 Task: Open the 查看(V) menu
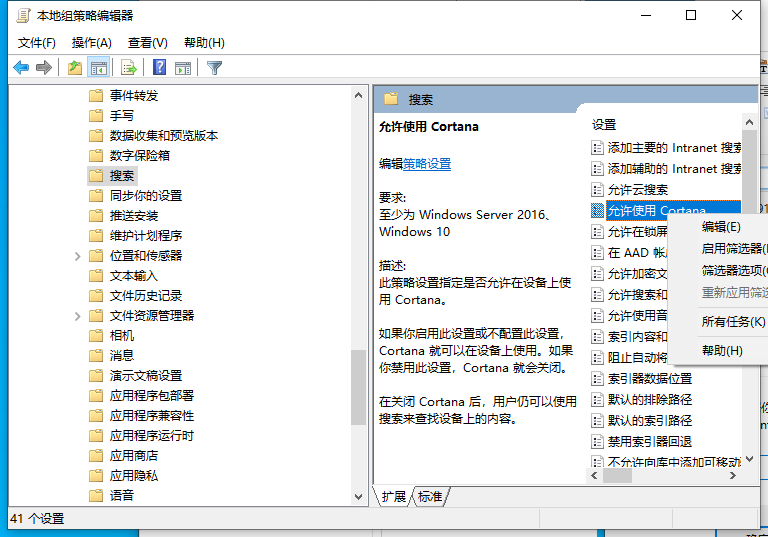148,43
